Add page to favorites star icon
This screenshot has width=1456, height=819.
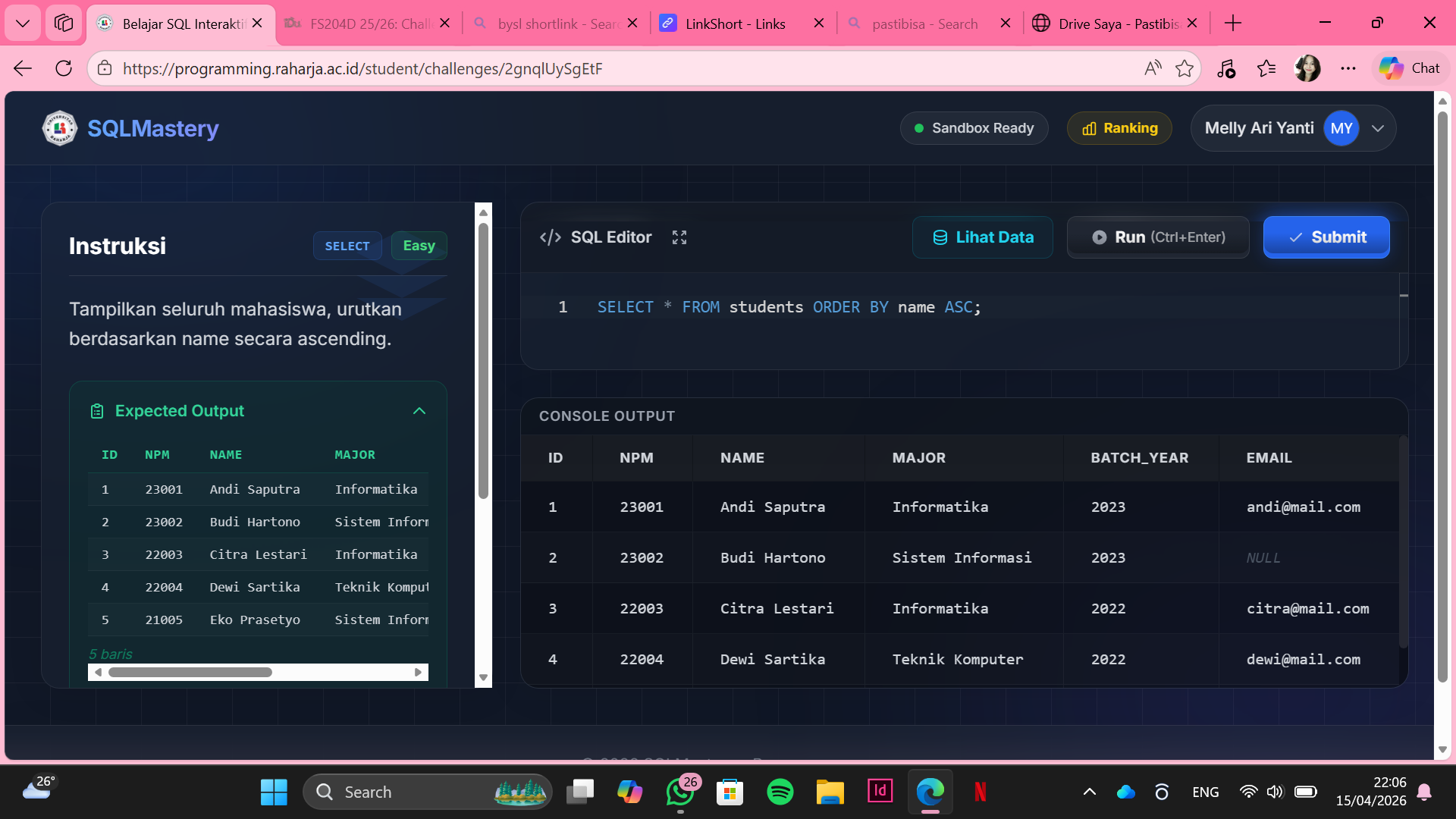[x=1184, y=68]
